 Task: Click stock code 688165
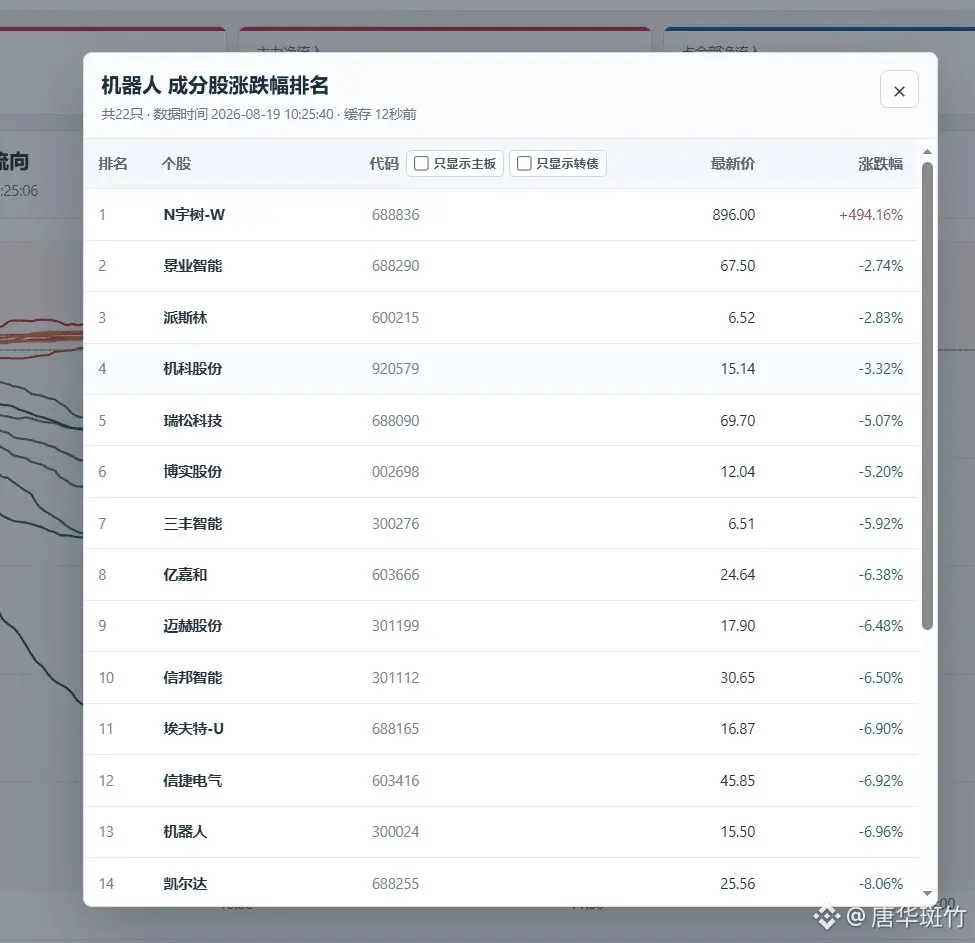click(x=395, y=729)
